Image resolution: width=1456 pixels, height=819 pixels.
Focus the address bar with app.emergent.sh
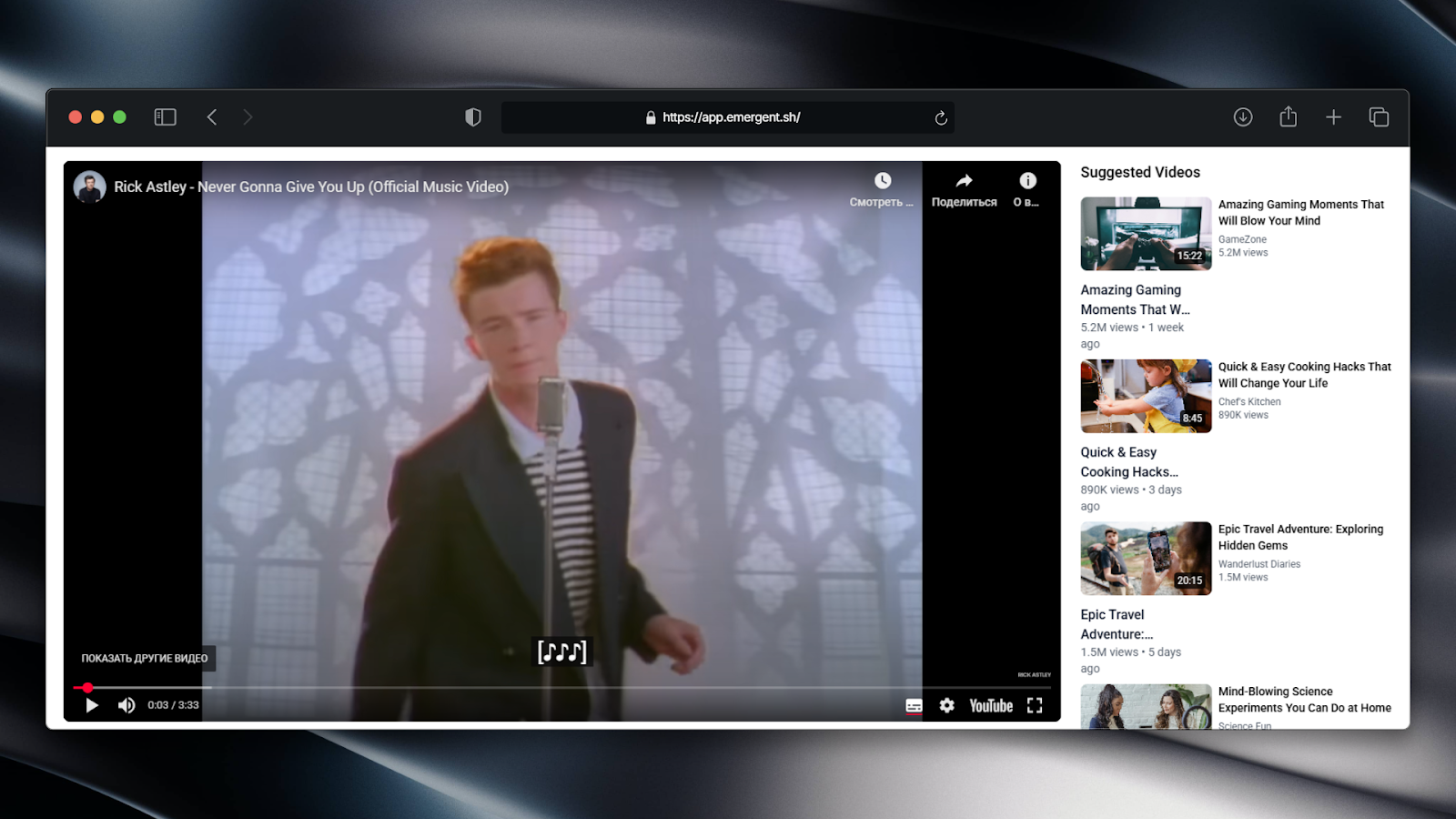(728, 117)
